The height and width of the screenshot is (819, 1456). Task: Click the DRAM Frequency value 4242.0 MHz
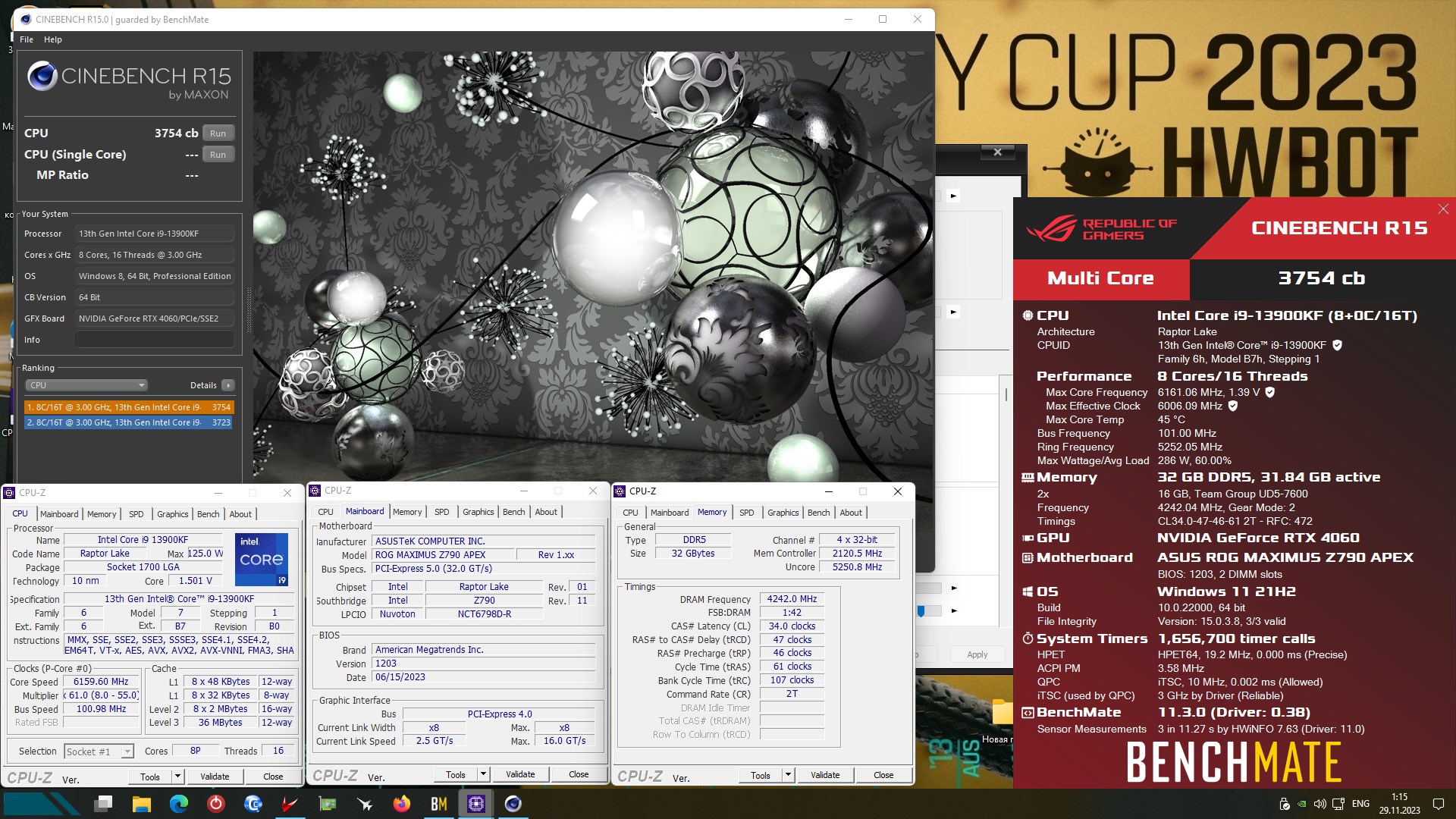(792, 599)
